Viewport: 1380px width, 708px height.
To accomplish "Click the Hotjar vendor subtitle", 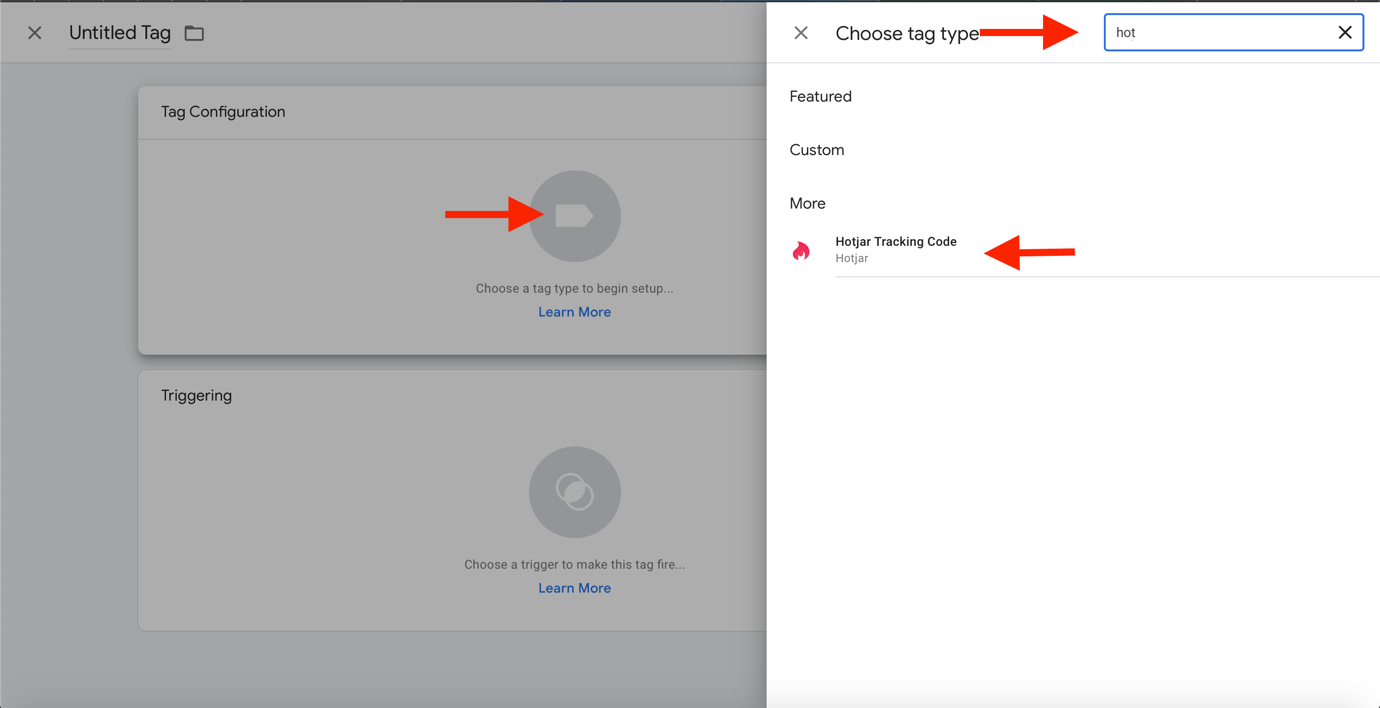I will coord(852,258).
